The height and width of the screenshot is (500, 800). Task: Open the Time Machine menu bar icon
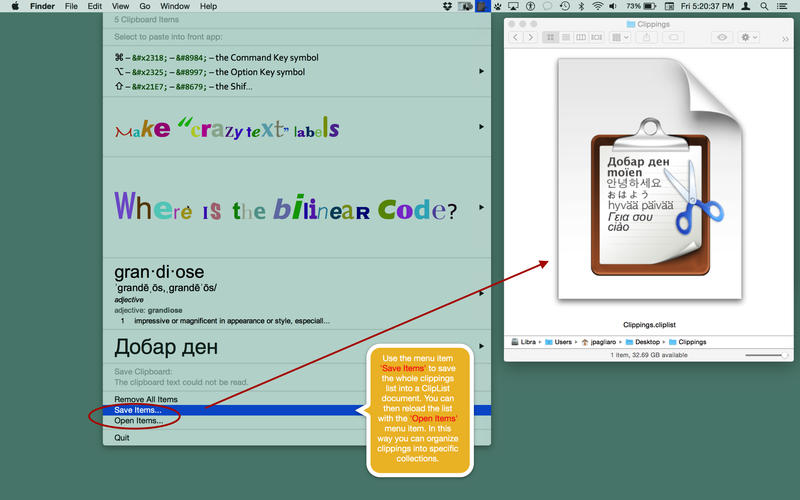(x=564, y=6)
